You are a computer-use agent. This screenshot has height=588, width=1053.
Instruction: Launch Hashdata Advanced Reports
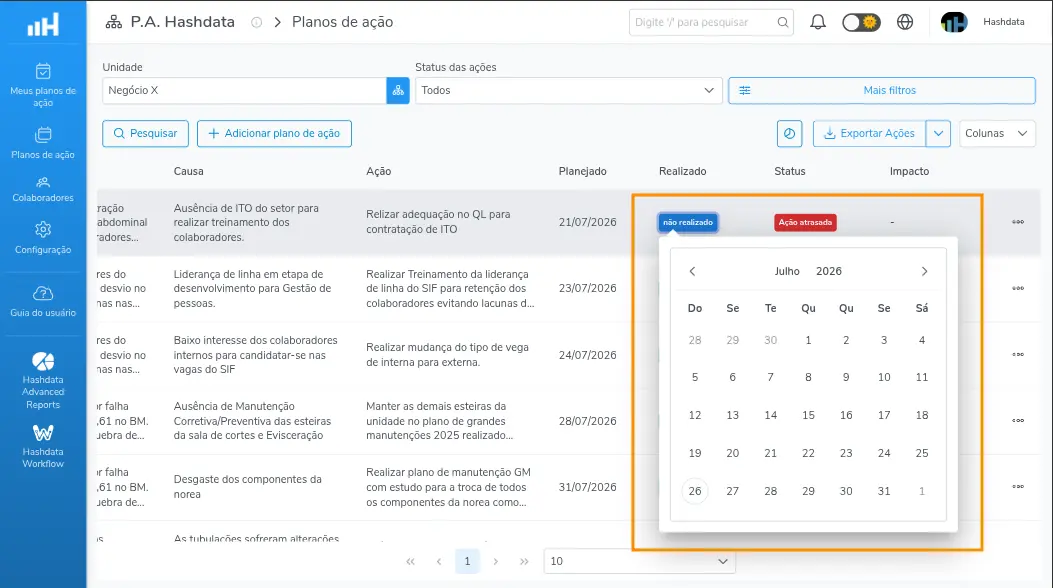pyautogui.click(x=43, y=380)
